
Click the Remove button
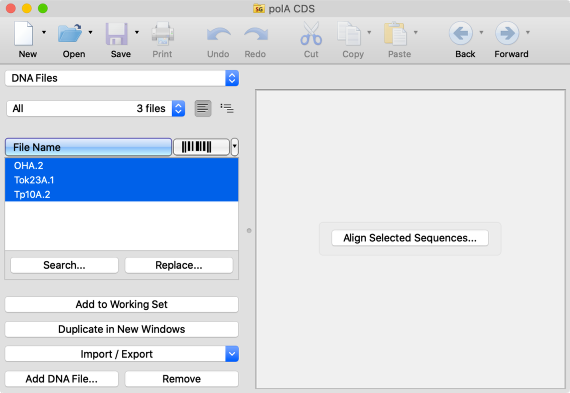point(182,379)
